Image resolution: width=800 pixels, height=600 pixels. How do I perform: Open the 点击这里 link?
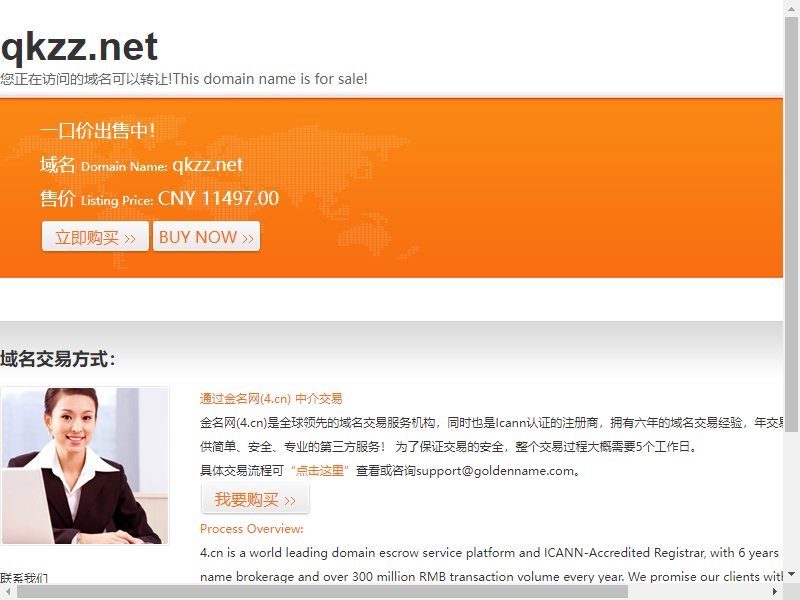coord(320,470)
